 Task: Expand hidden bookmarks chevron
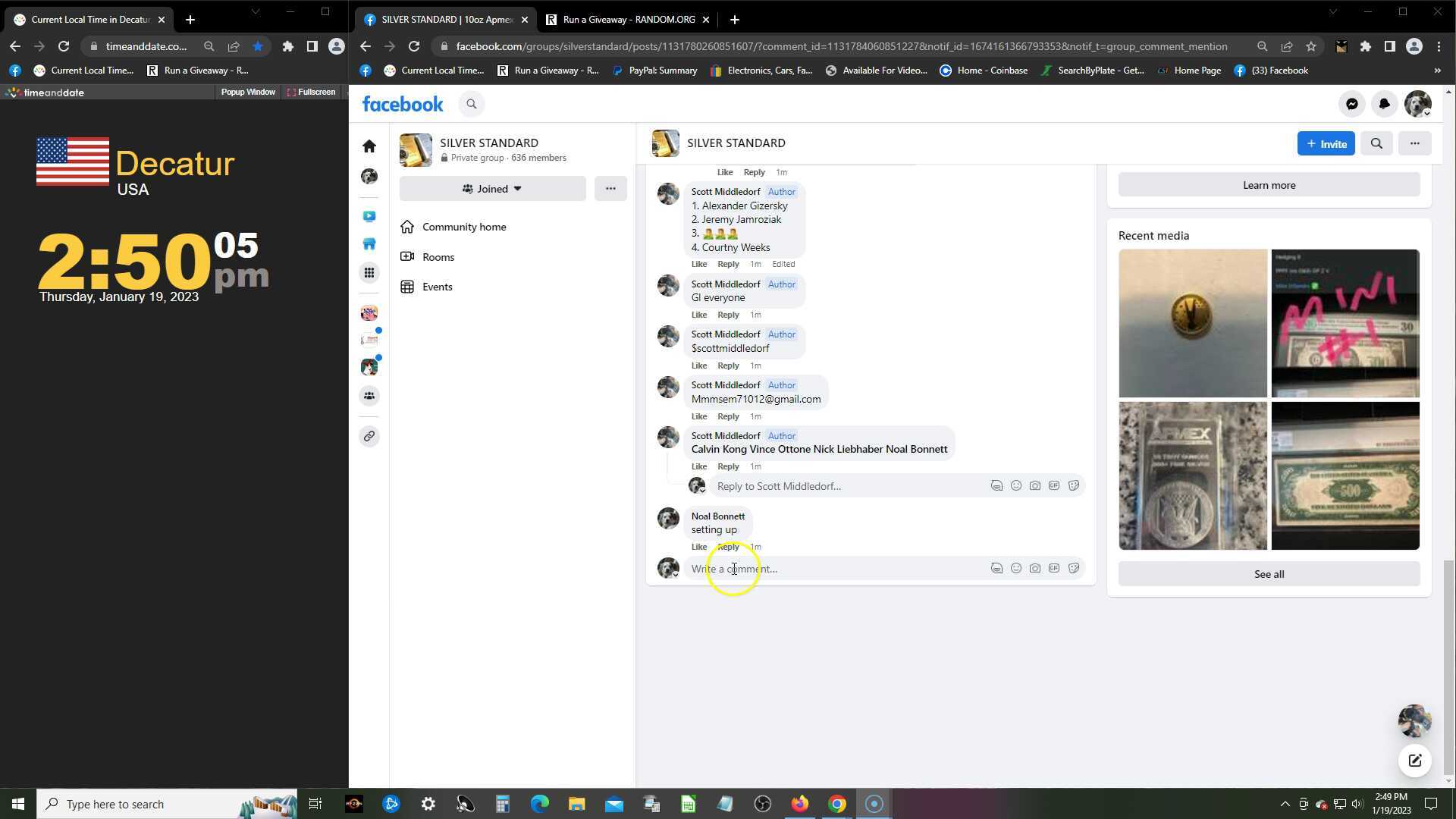click(x=1437, y=71)
